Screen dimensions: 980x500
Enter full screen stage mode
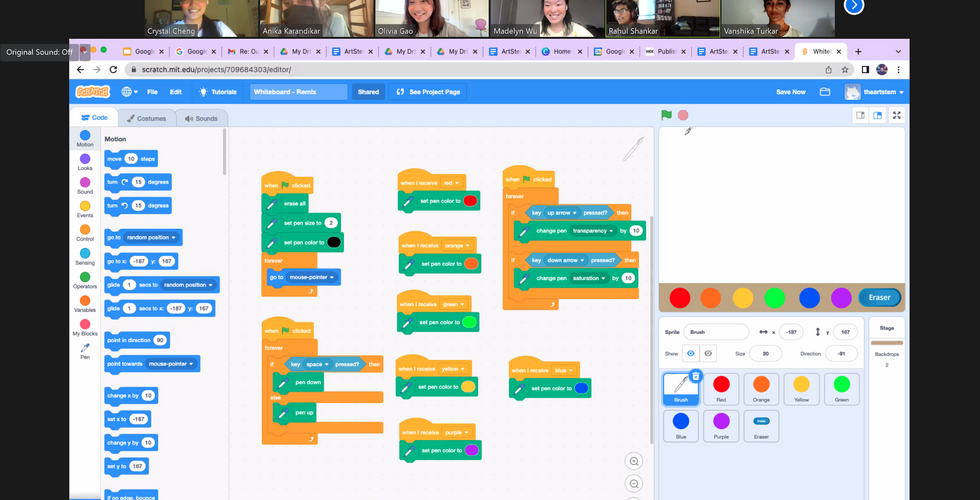897,115
